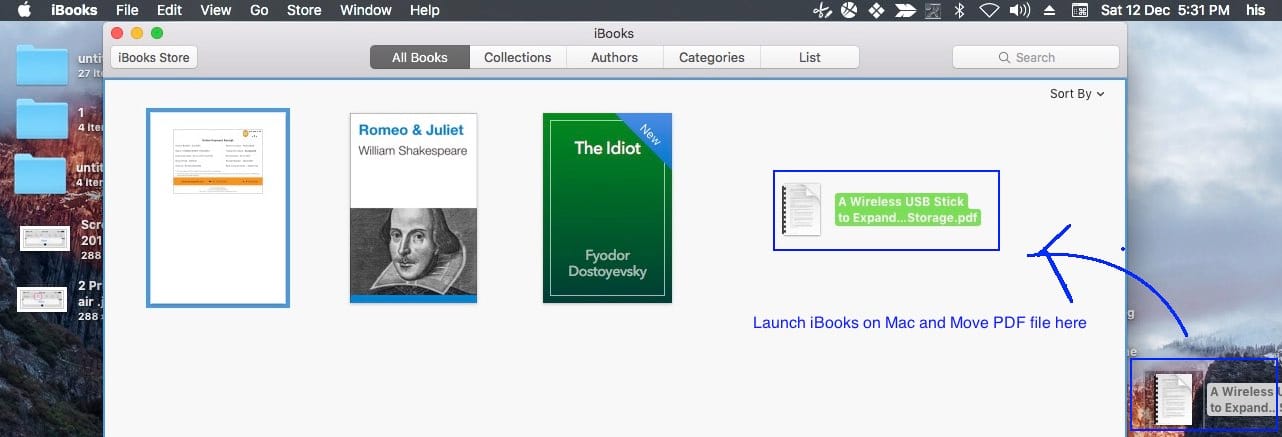Open the Romeo & Juliet book cover
This screenshot has width=1282, height=437.
point(413,207)
